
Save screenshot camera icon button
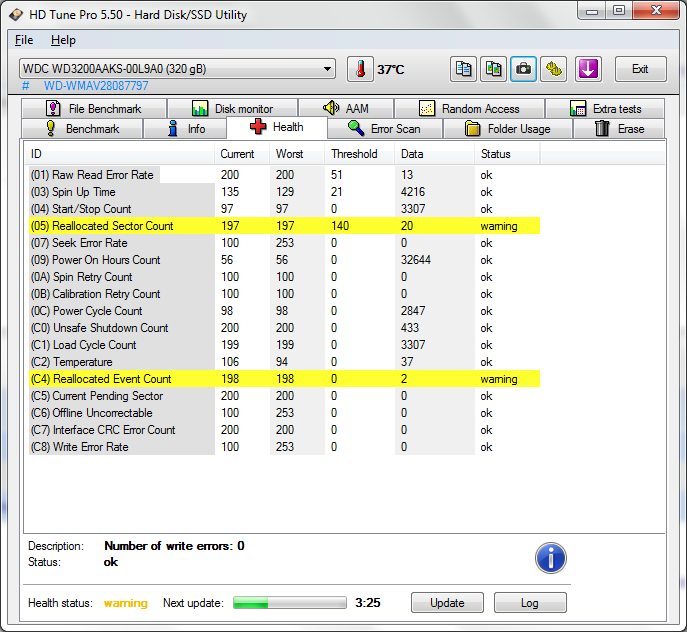523,69
